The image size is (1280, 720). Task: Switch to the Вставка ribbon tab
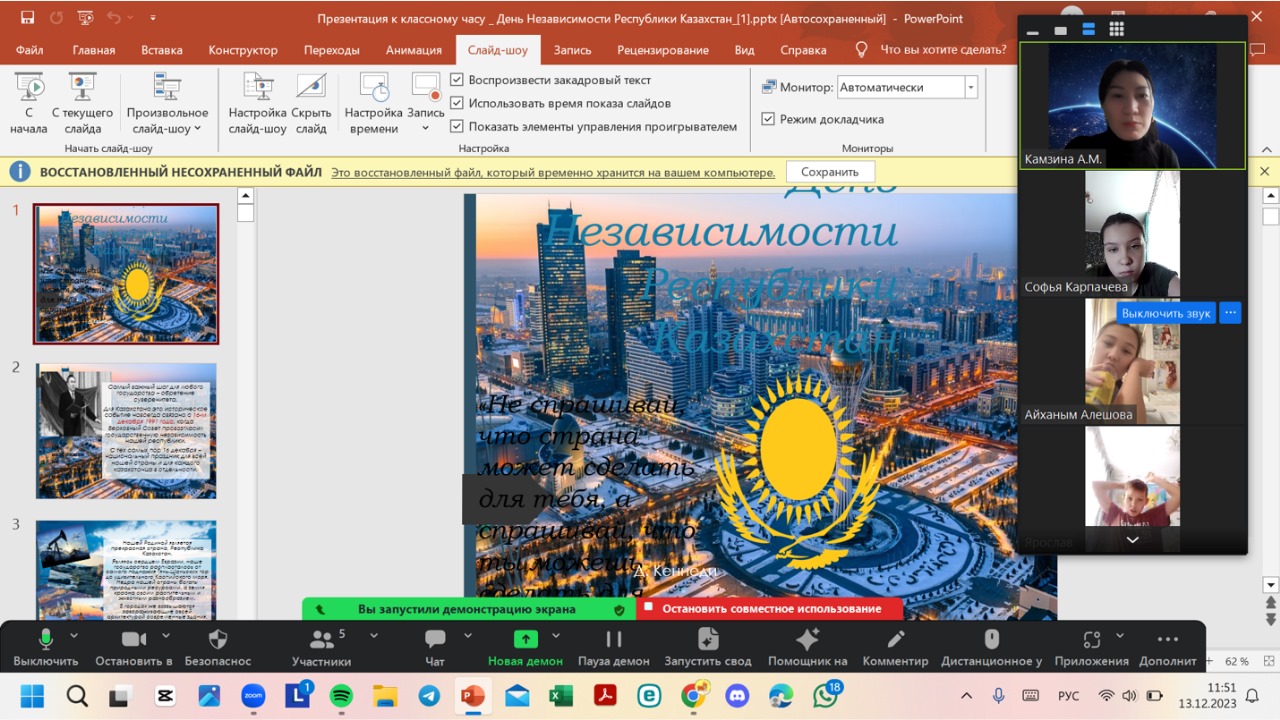162,50
